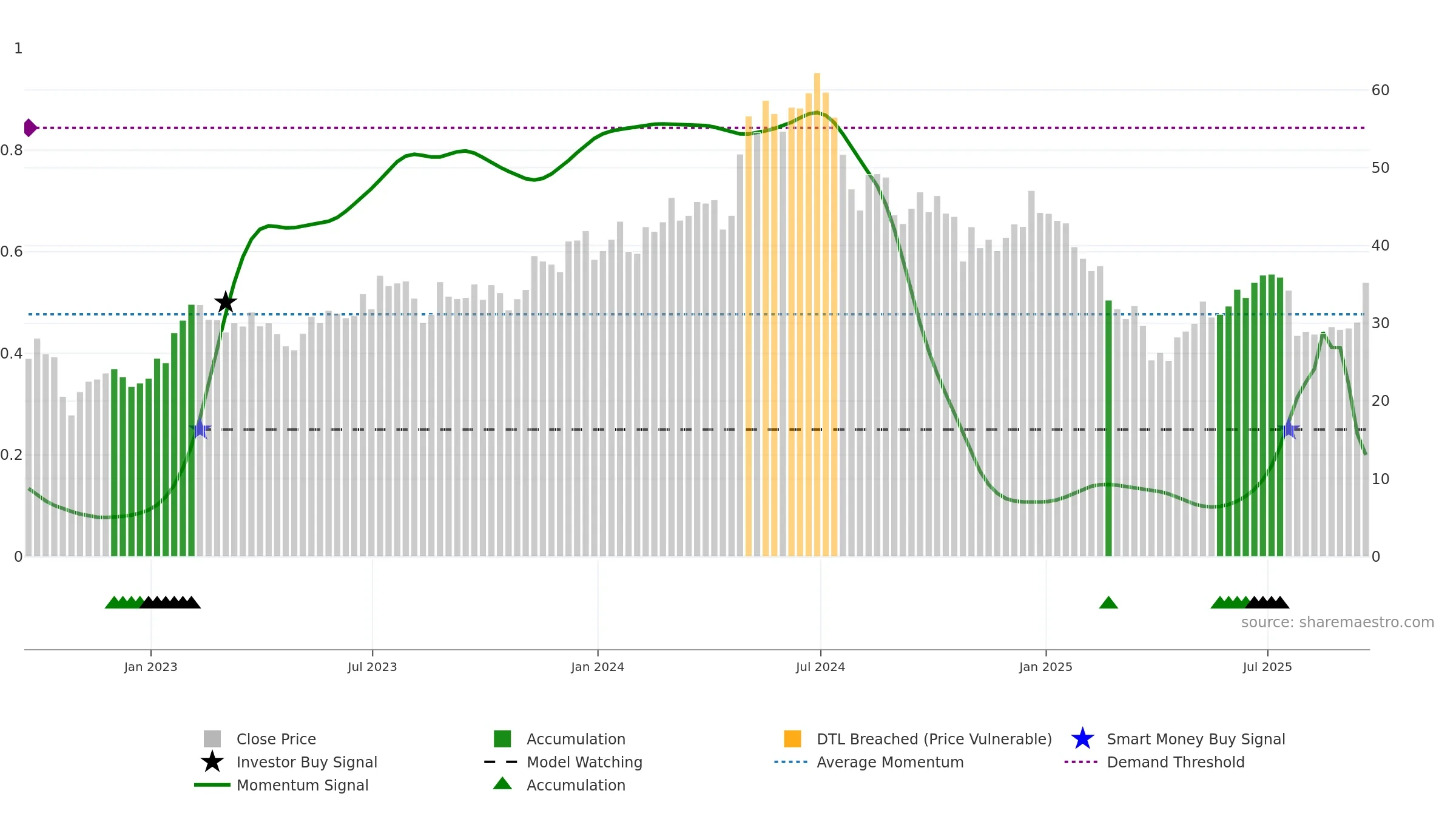This screenshot has width=1456, height=819.
Task: Toggle the Investor Buy Signal legend label
Action: click(x=307, y=762)
